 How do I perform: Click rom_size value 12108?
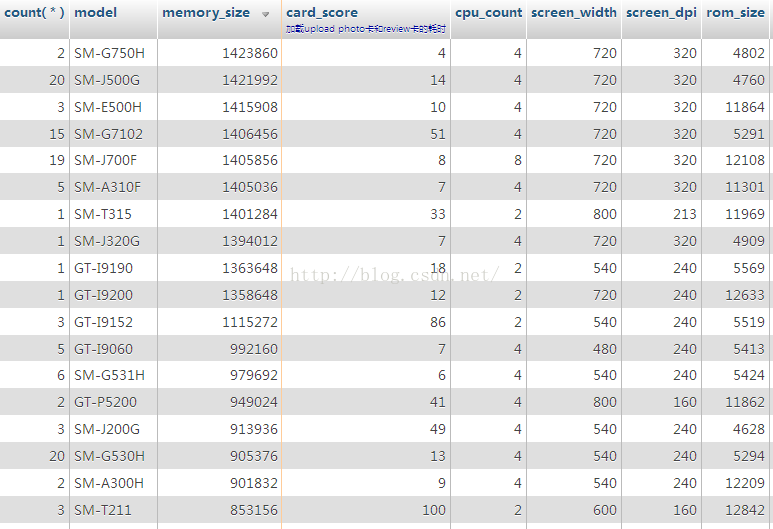[745, 160]
